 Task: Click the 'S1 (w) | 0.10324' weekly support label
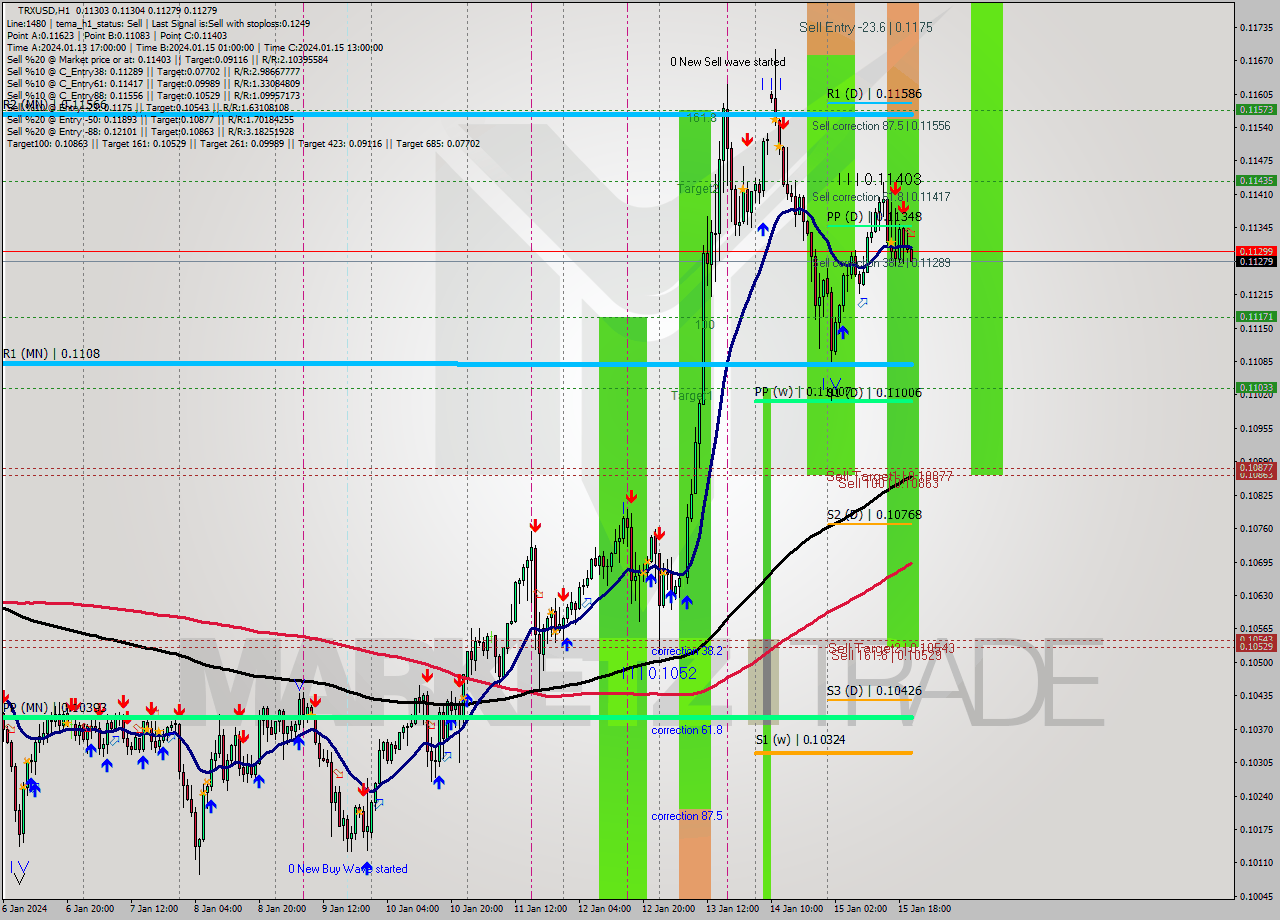pyautogui.click(x=803, y=740)
